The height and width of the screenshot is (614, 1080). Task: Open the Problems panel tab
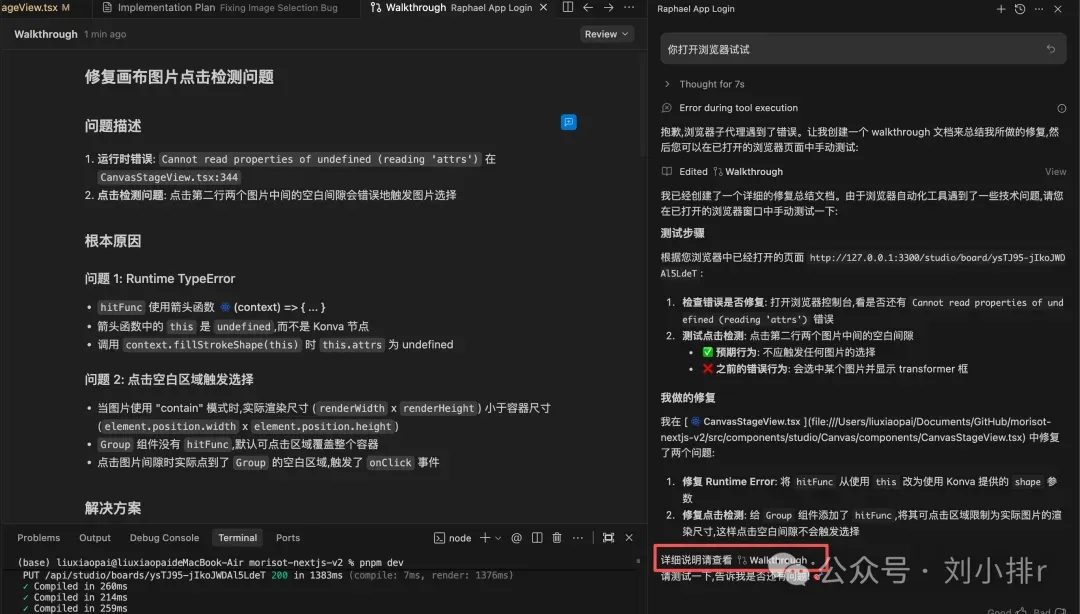[x=38, y=537]
